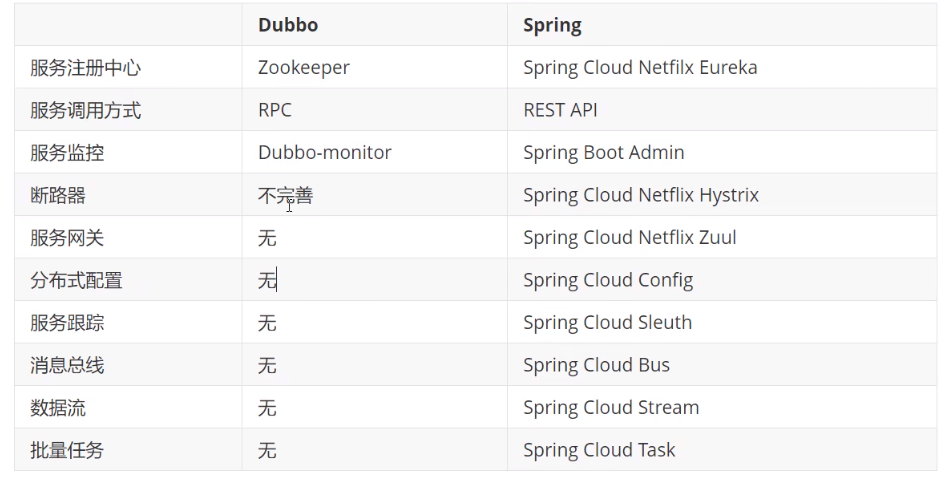Select the 服务调用方式 row label
947x491 pixels.
(85, 110)
